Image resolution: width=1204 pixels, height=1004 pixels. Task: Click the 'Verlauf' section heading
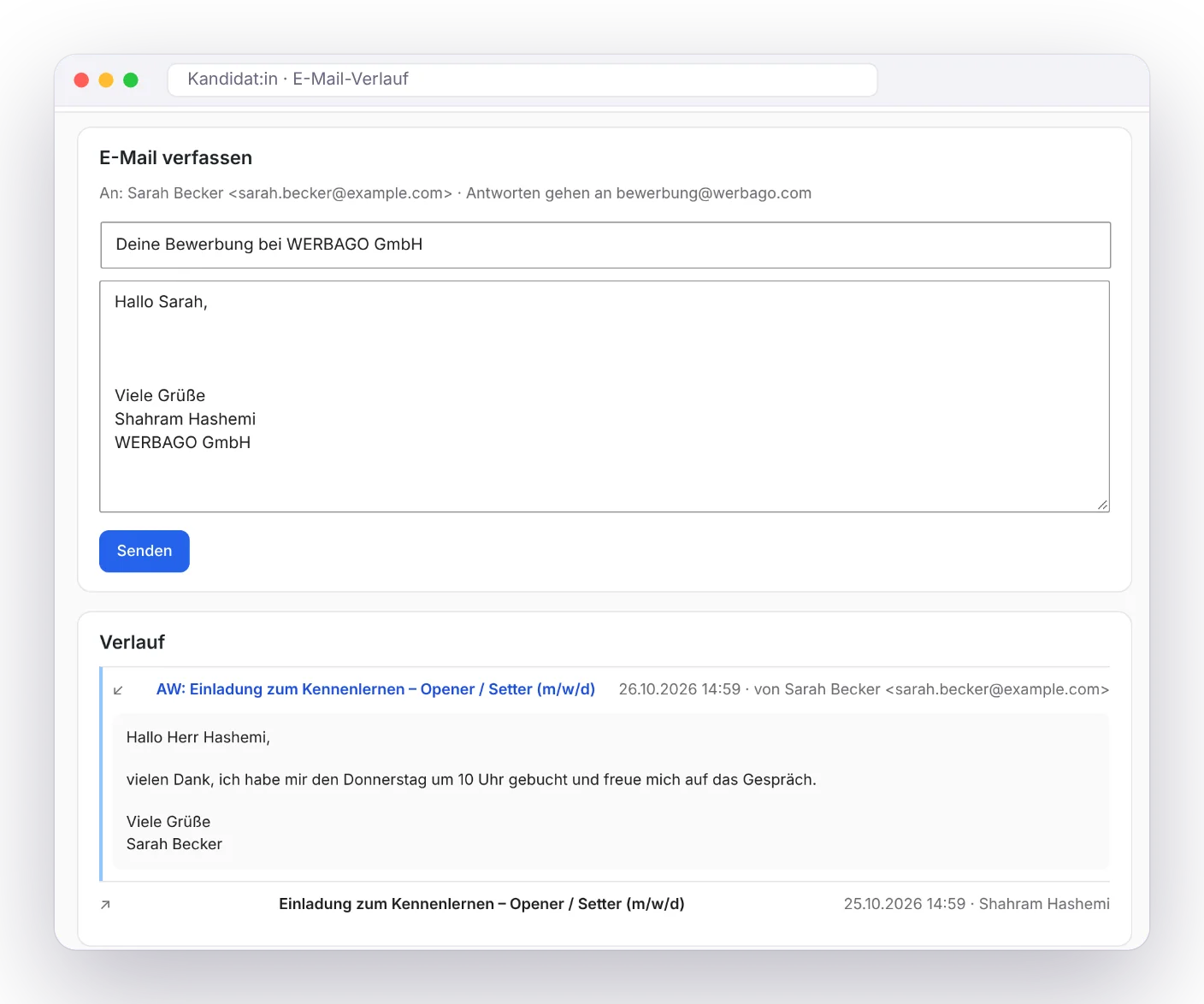133,642
